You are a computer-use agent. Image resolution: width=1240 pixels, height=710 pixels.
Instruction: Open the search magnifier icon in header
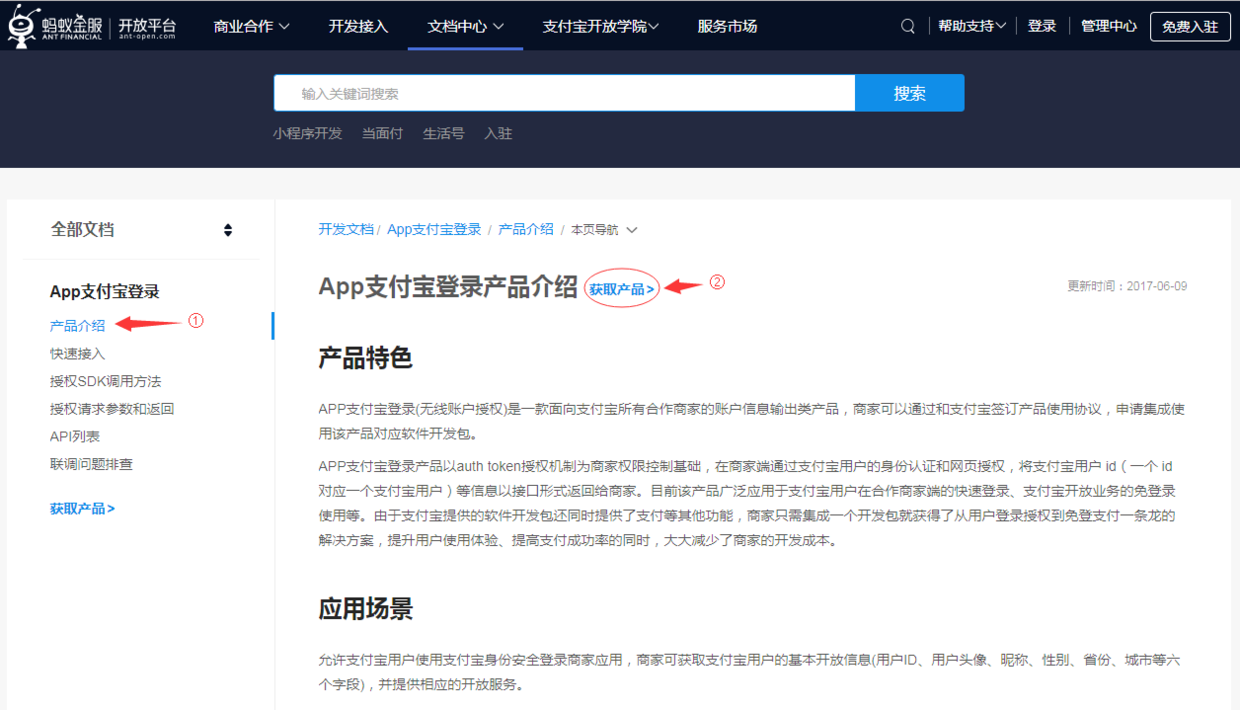908,27
